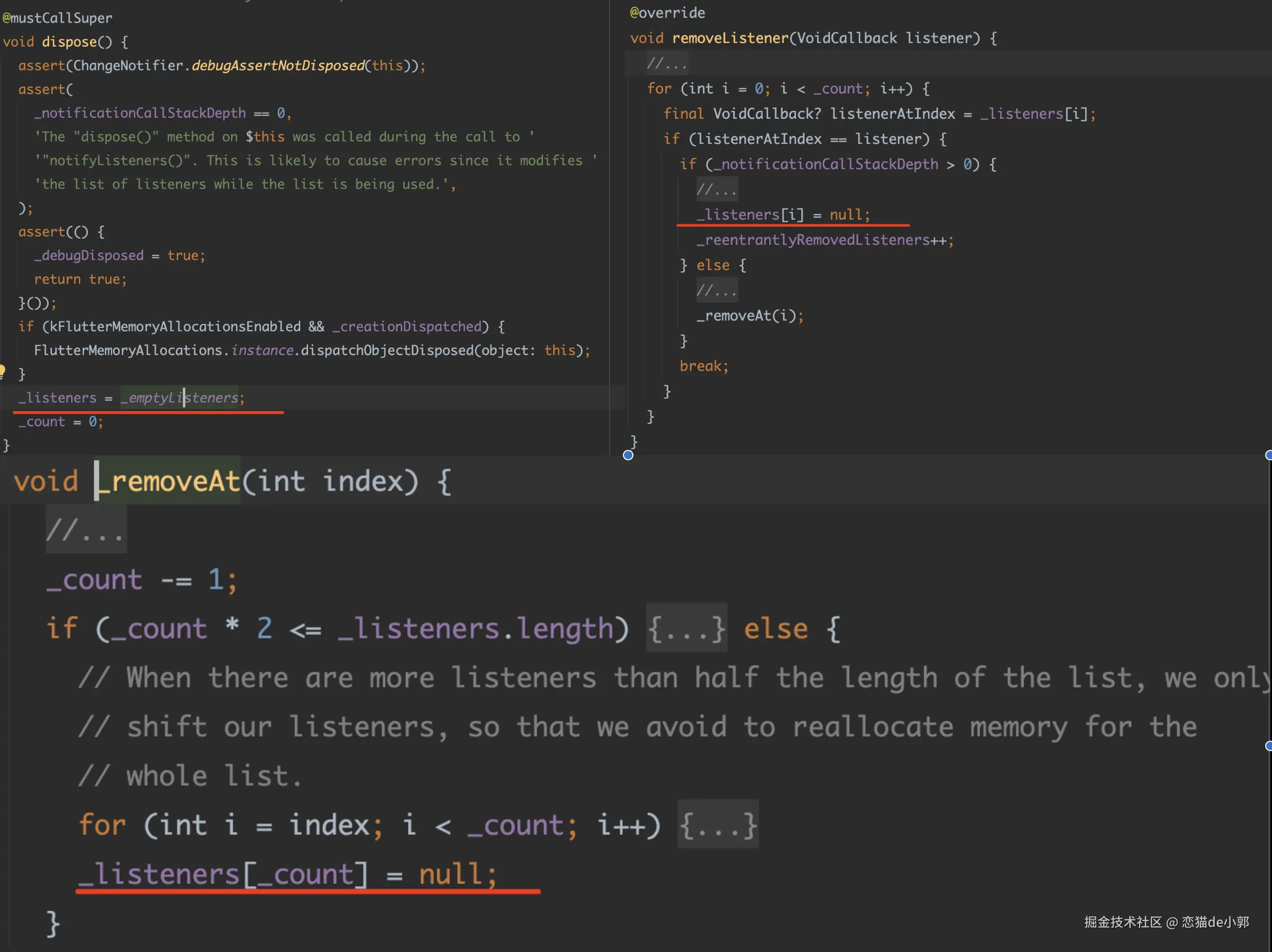Click the dispose method name
Viewport: 1272px width, 952px height.
coord(69,42)
